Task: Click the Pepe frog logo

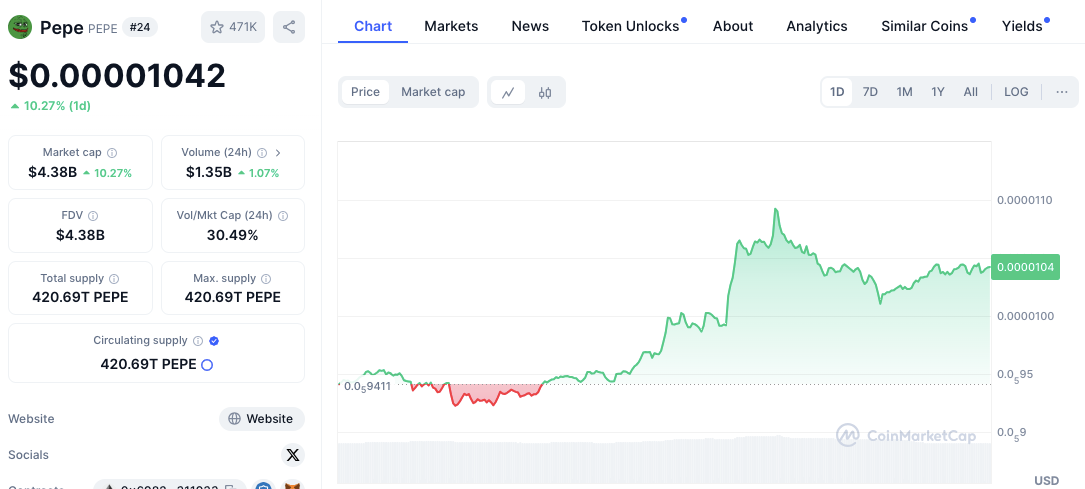Action: pos(20,27)
